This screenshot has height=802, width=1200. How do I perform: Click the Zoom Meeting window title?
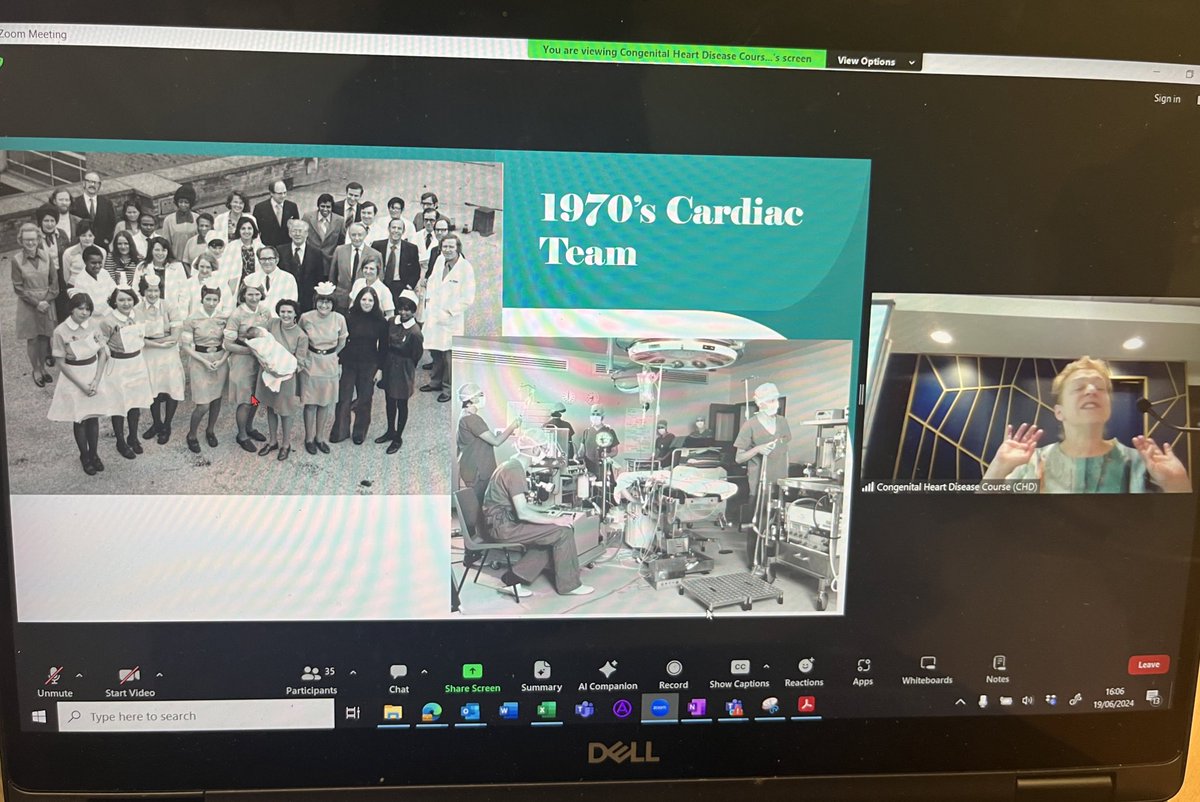pos(34,34)
